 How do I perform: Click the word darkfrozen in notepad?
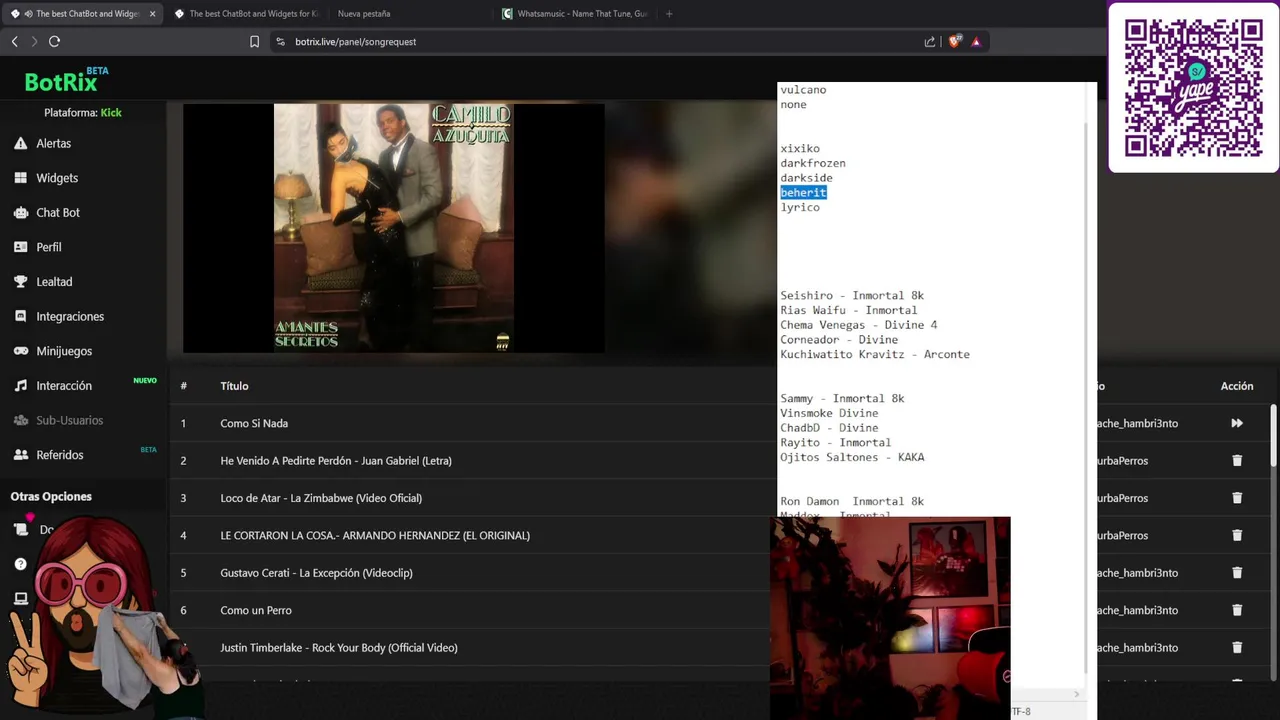coord(813,163)
